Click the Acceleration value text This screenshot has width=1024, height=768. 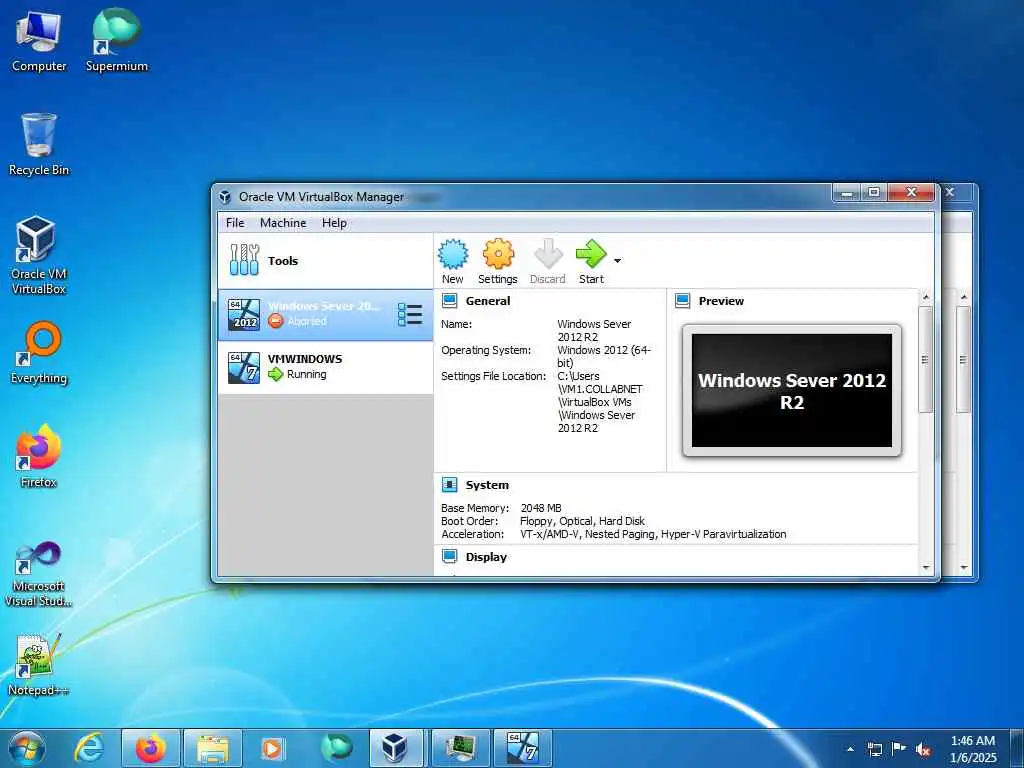tap(653, 534)
